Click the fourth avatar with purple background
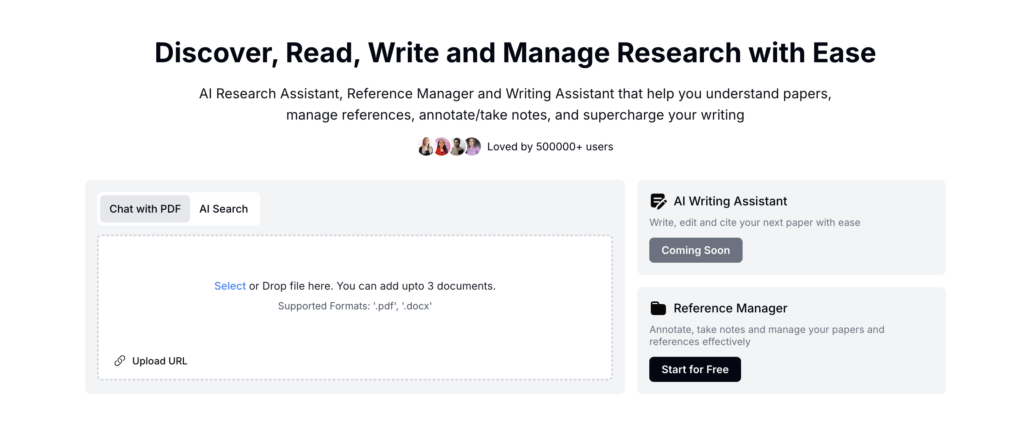This screenshot has height=432, width=1024. 473,147
